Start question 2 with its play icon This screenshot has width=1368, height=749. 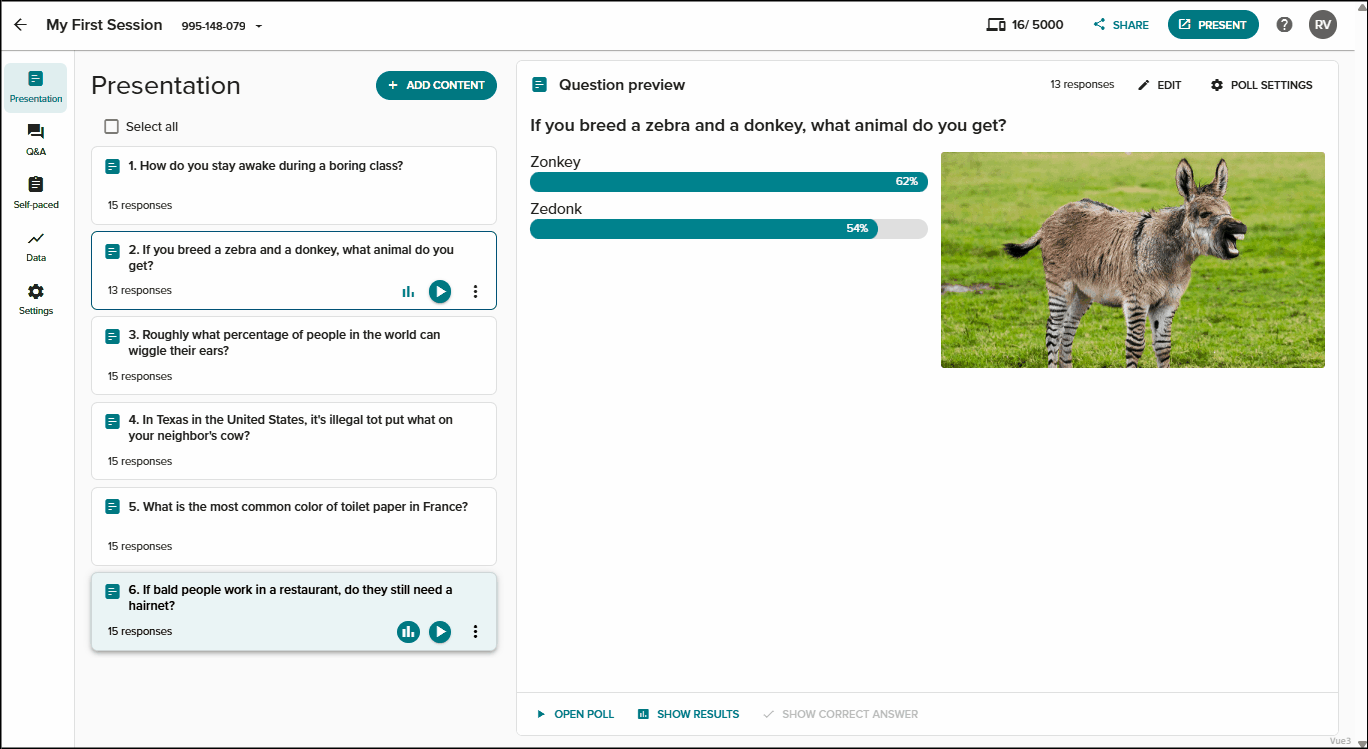(x=440, y=292)
